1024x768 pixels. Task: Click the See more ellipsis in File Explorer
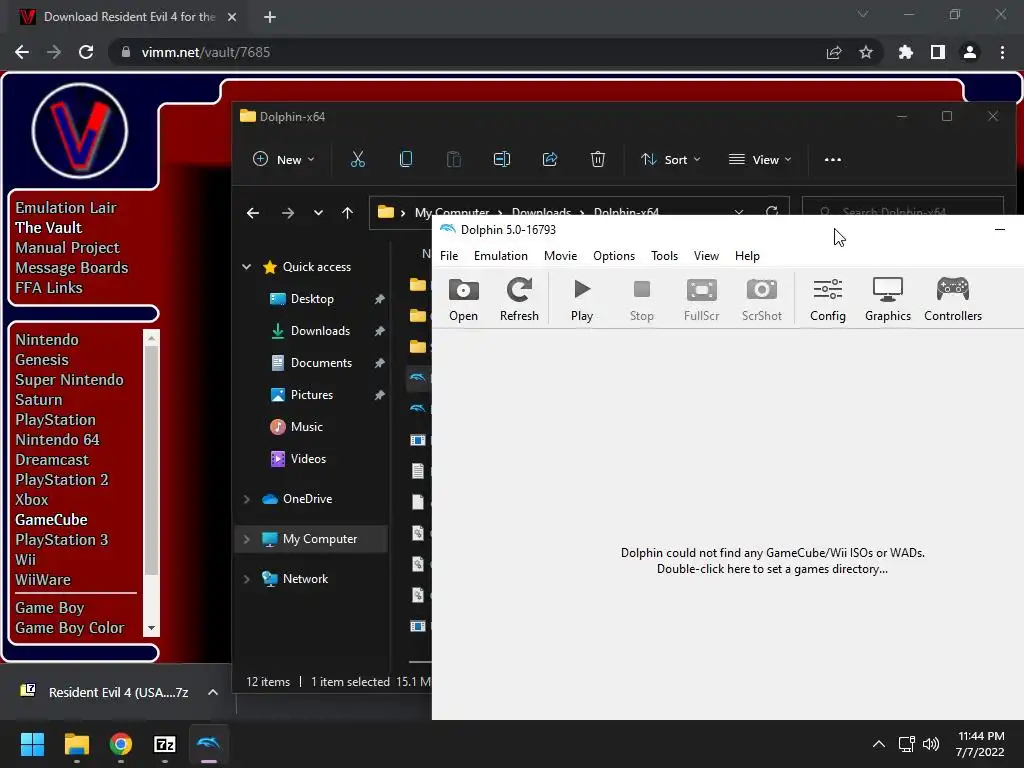coord(833,159)
